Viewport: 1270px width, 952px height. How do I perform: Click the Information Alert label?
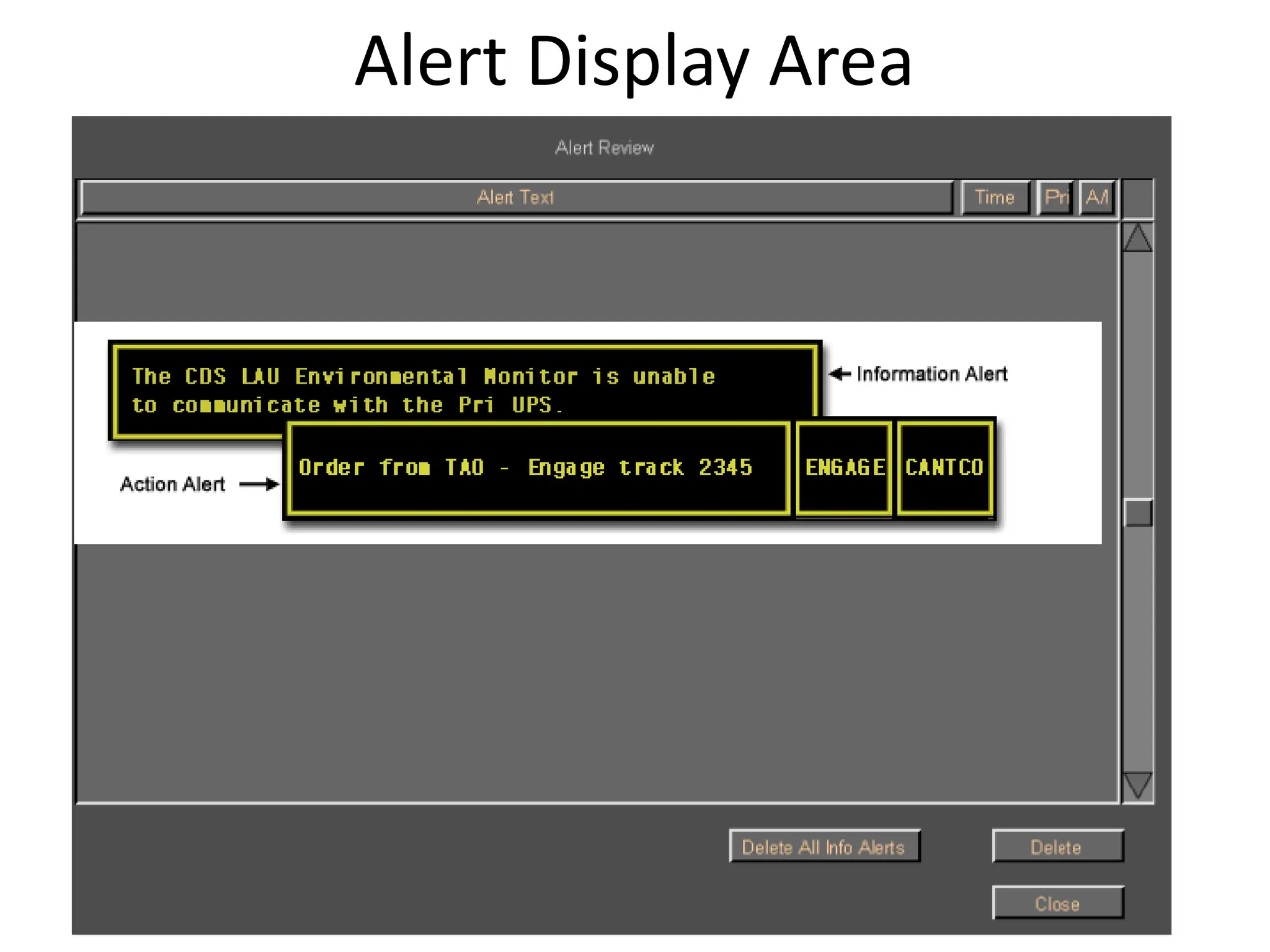pyautogui.click(x=933, y=373)
